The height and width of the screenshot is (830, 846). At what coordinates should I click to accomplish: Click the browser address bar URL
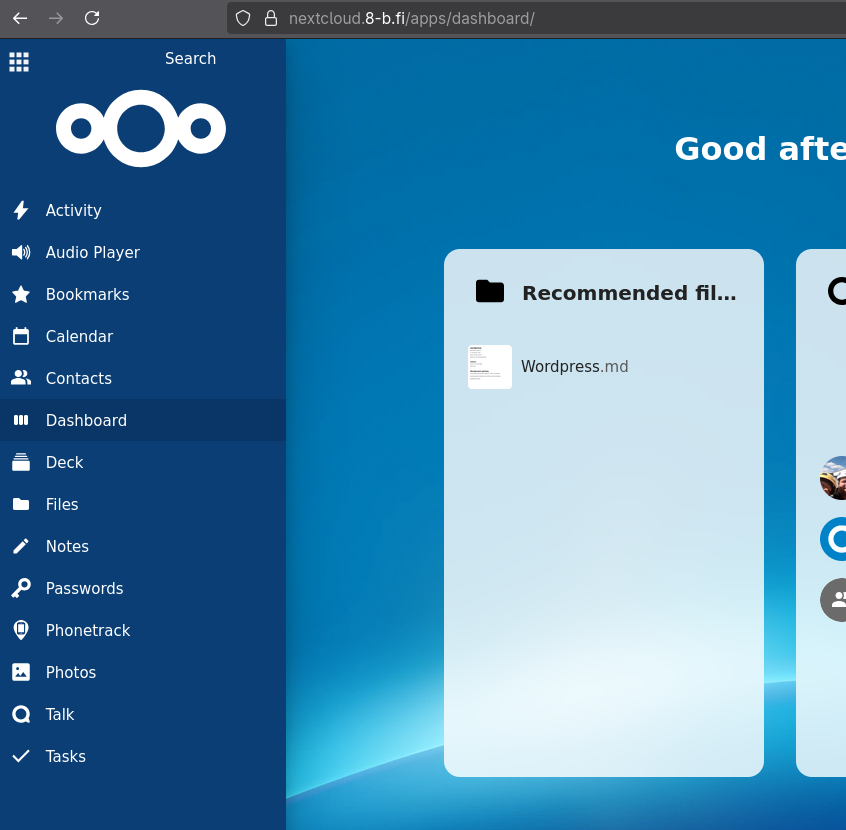pos(411,18)
